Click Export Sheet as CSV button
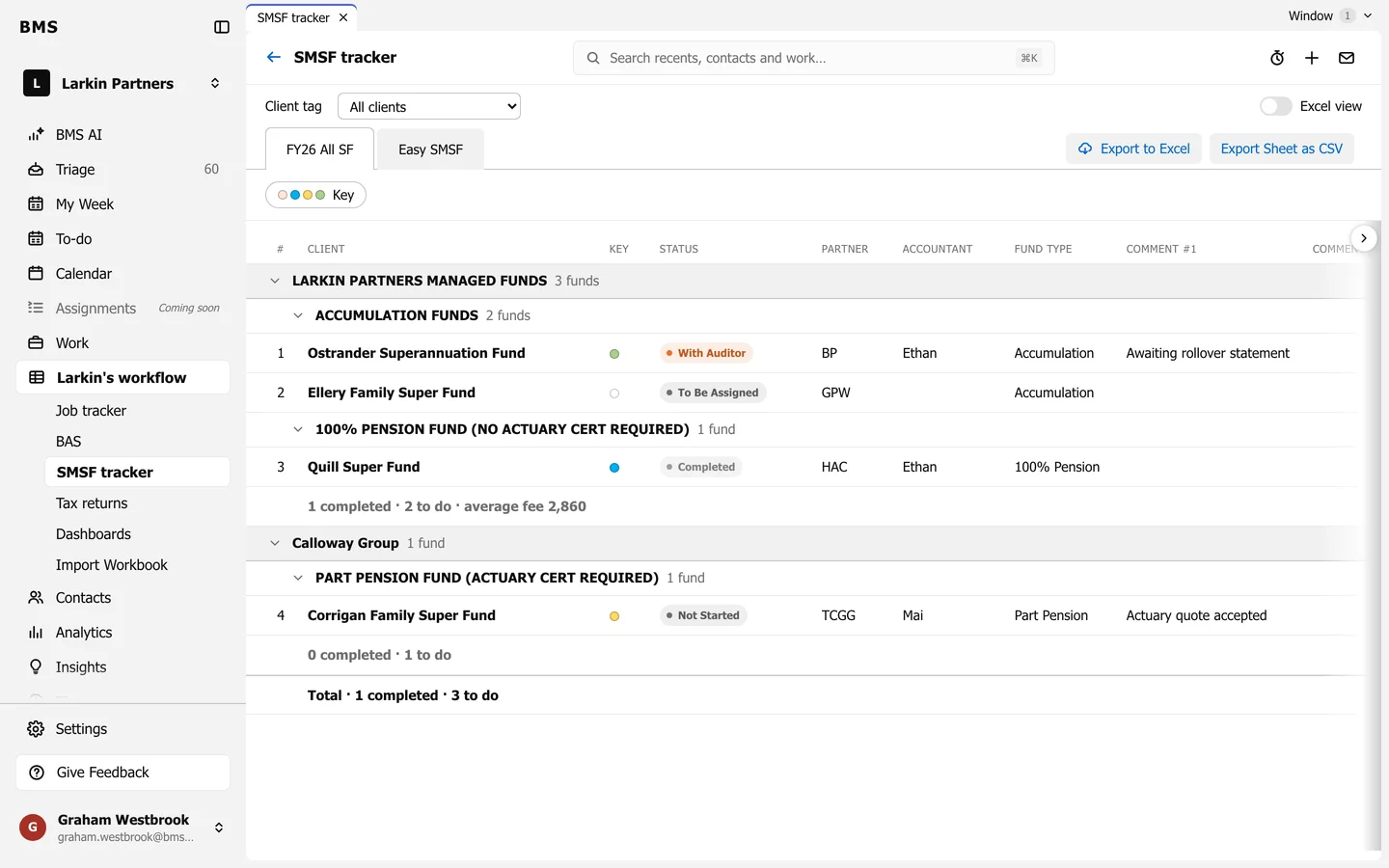 (1282, 149)
